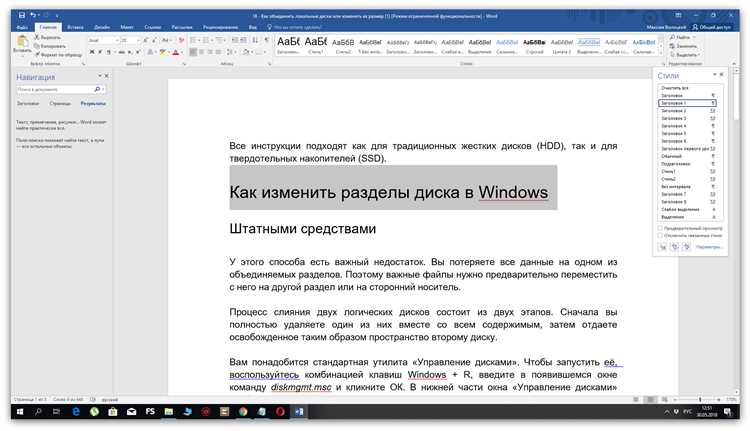Select the Подзаголовок style in the Стили pane
The height and width of the screenshot is (431, 750).
click(687, 164)
